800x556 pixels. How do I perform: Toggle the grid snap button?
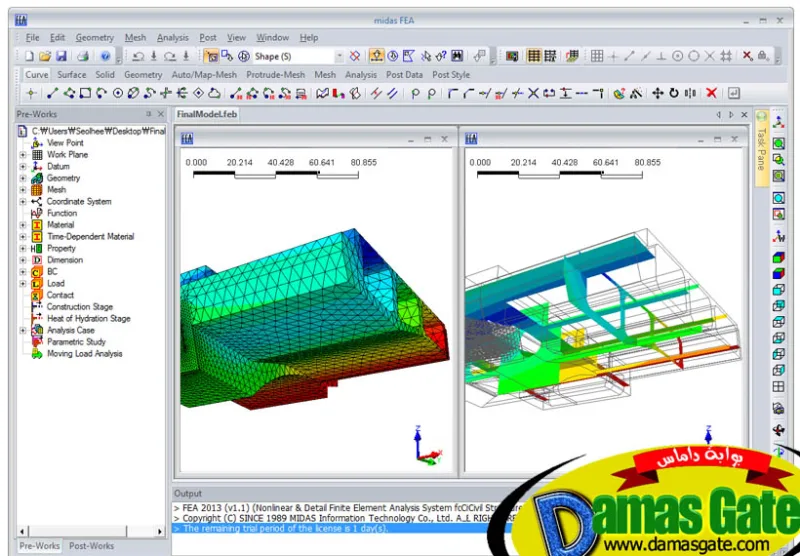point(597,56)
